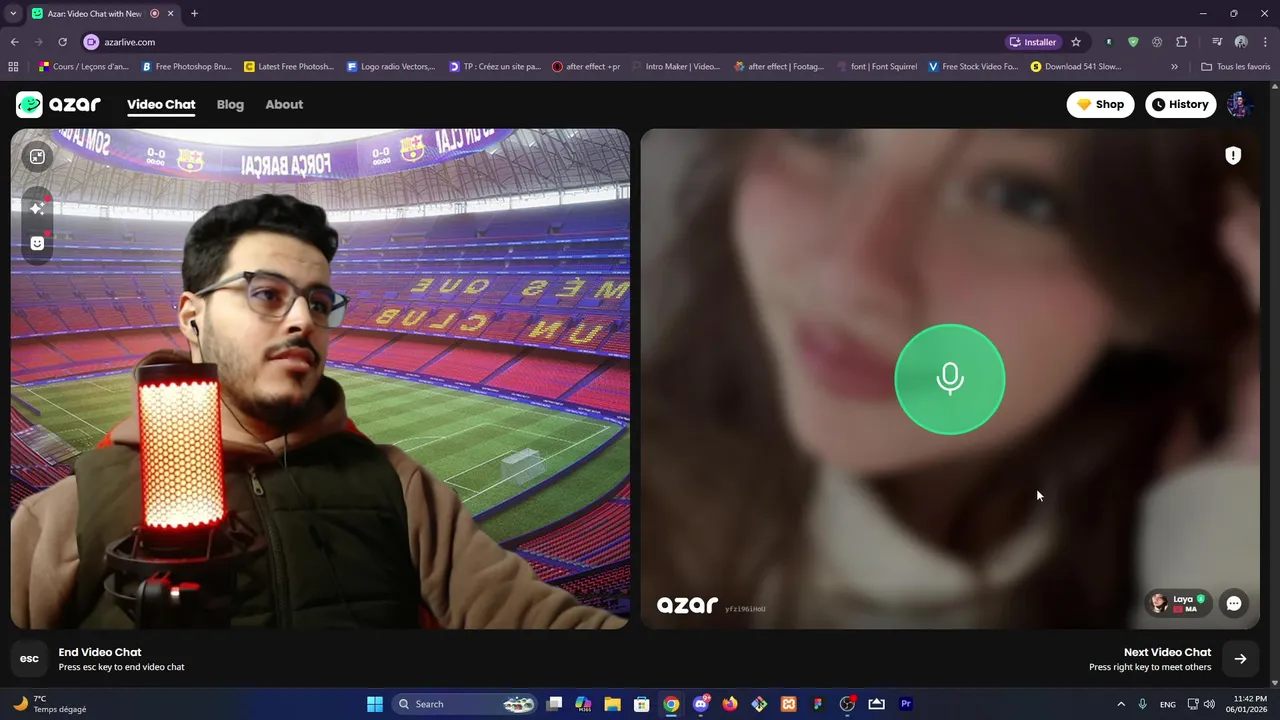Open 'Download 541 Slow...' bookmark
Screen dimensions: 1280x720
click(x=1076, y=67)
